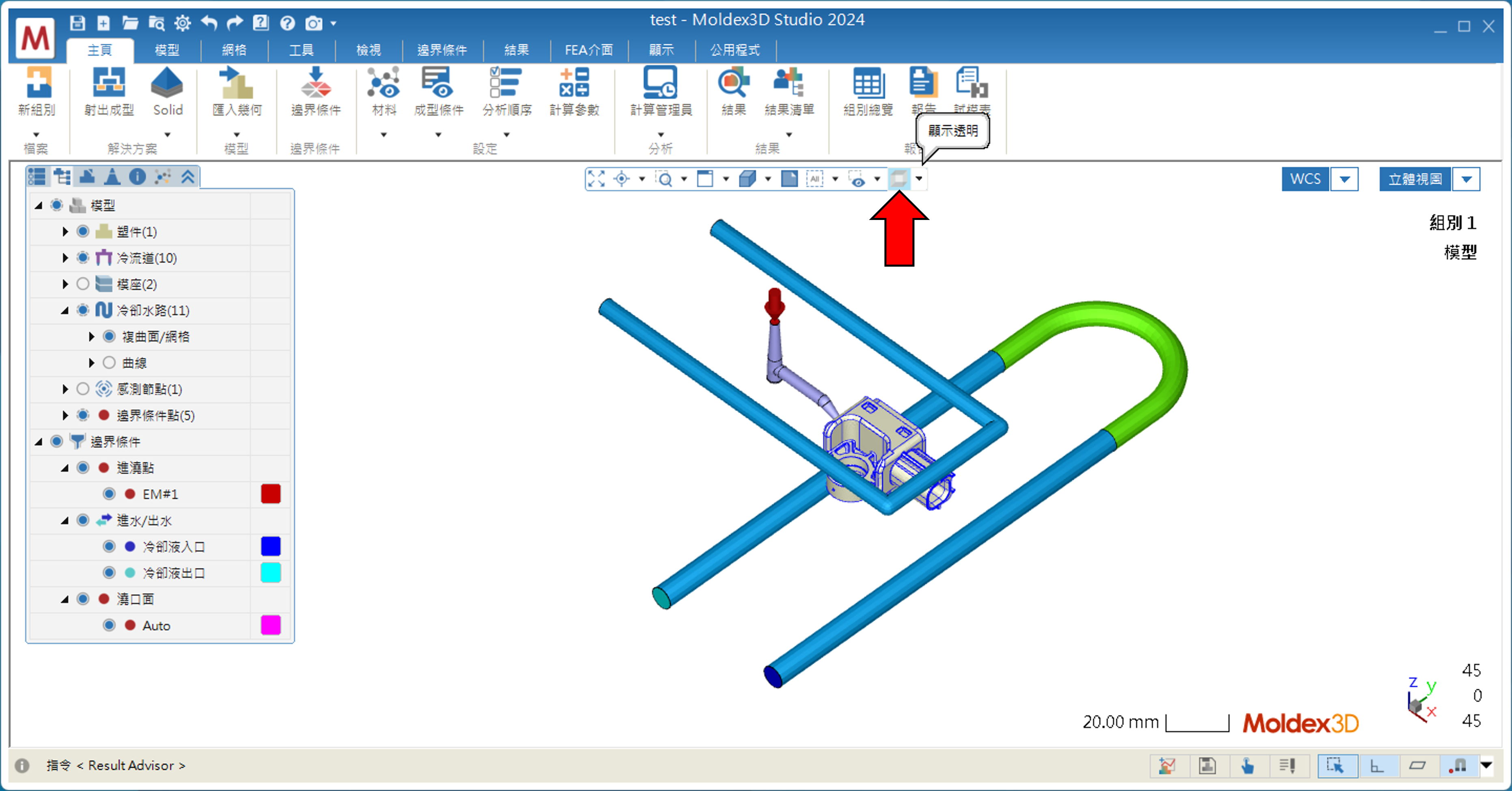Switch to the 網格 ribbon tab
This screenshot has width=1512, height=791.
coord(234,50)
